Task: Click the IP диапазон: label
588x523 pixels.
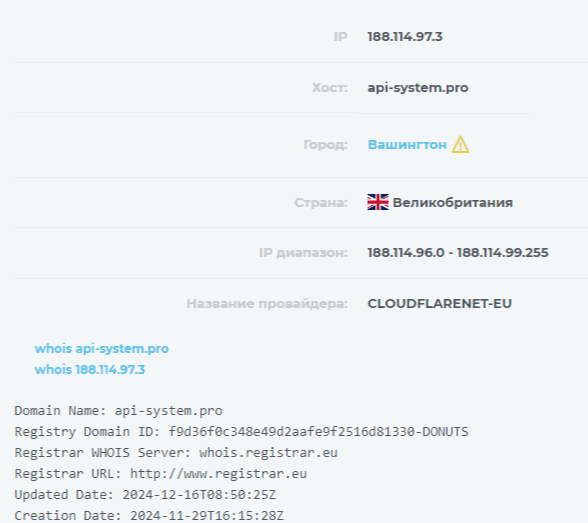Action: pyautogui.click(x=303, y=253)
